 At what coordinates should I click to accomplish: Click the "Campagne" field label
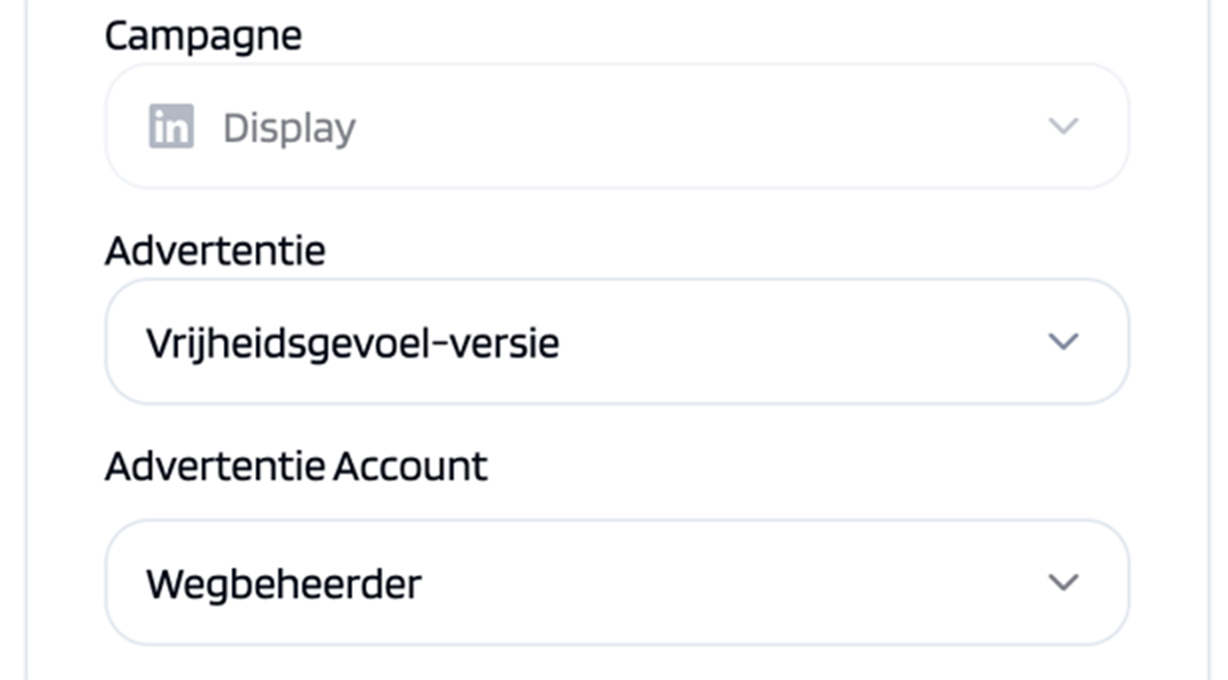(x=203, y=36)
